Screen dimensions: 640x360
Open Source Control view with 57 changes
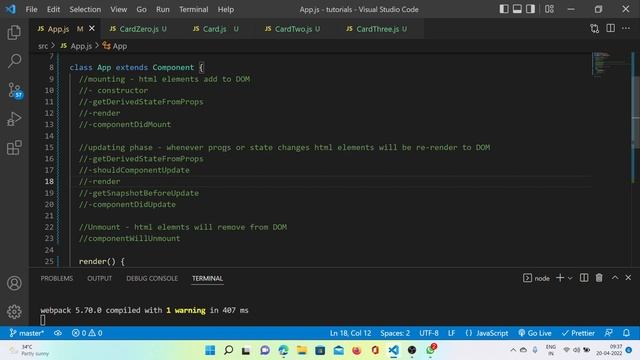pyautogui.click(x=15, y=90)
